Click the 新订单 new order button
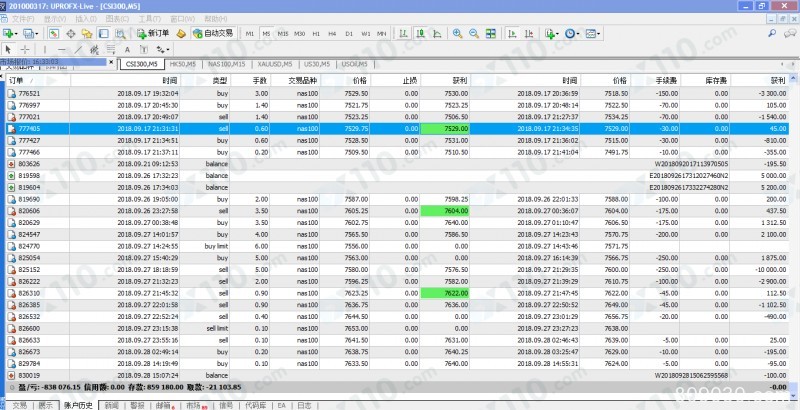 [x=153, y=34]
